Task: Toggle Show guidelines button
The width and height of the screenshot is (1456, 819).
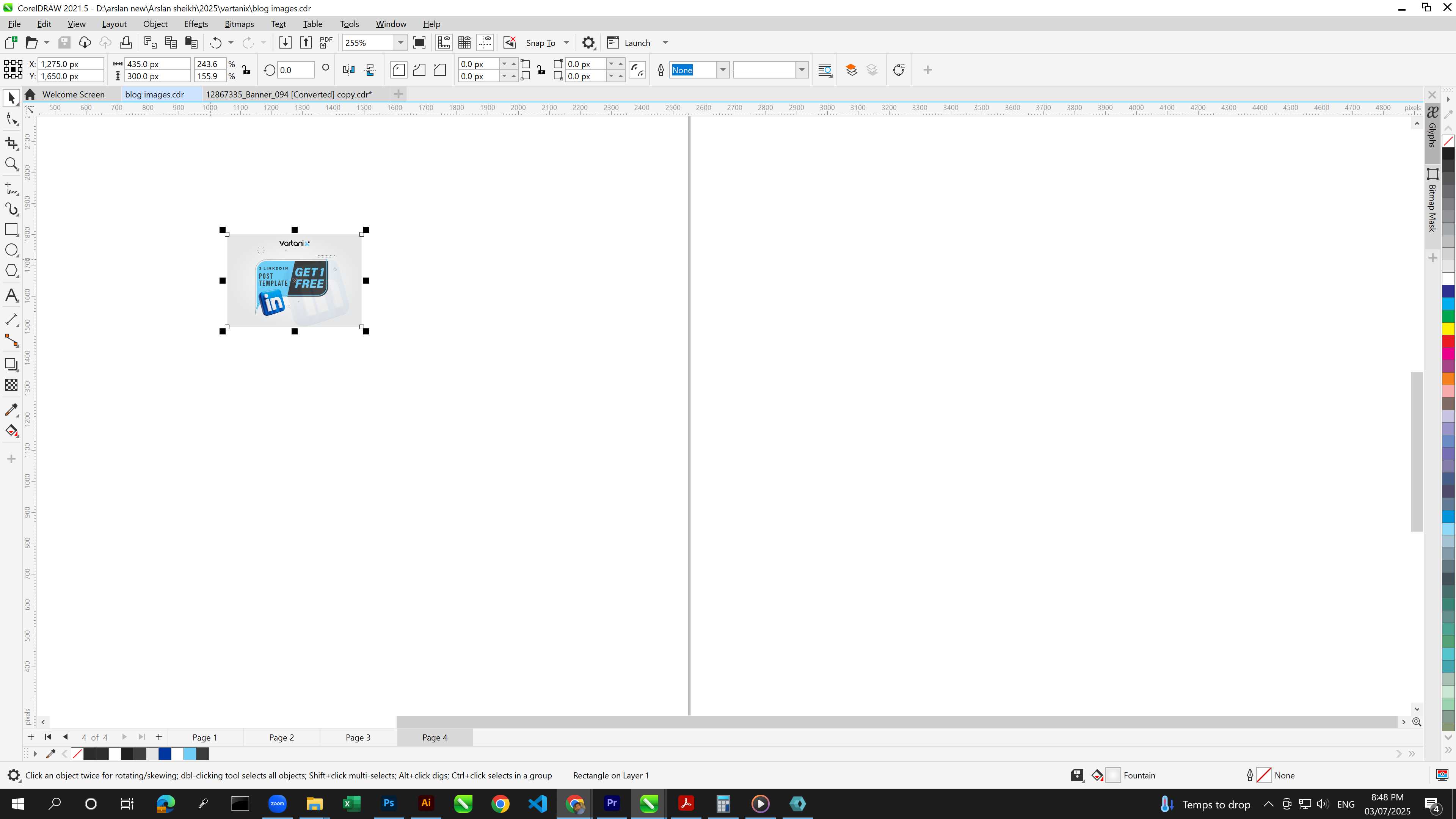Action: (x=485, y=43)
